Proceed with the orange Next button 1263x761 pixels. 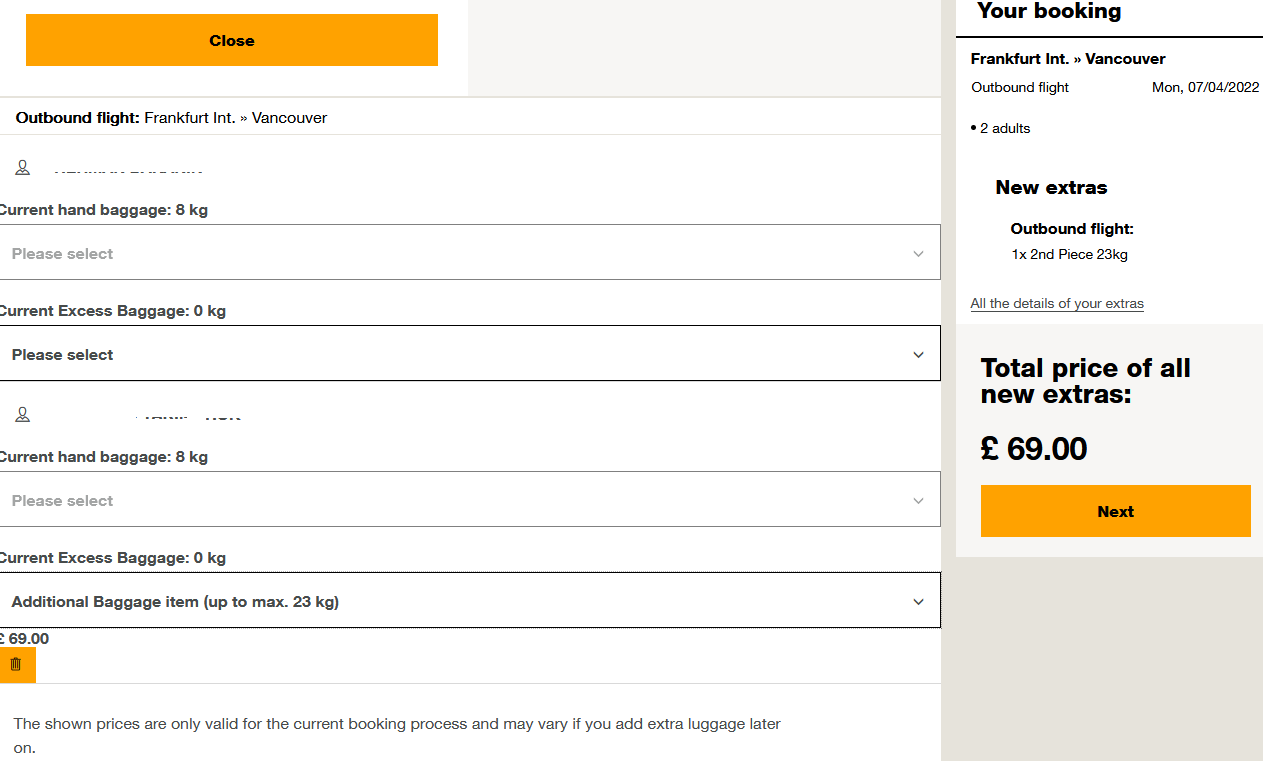1115,511
